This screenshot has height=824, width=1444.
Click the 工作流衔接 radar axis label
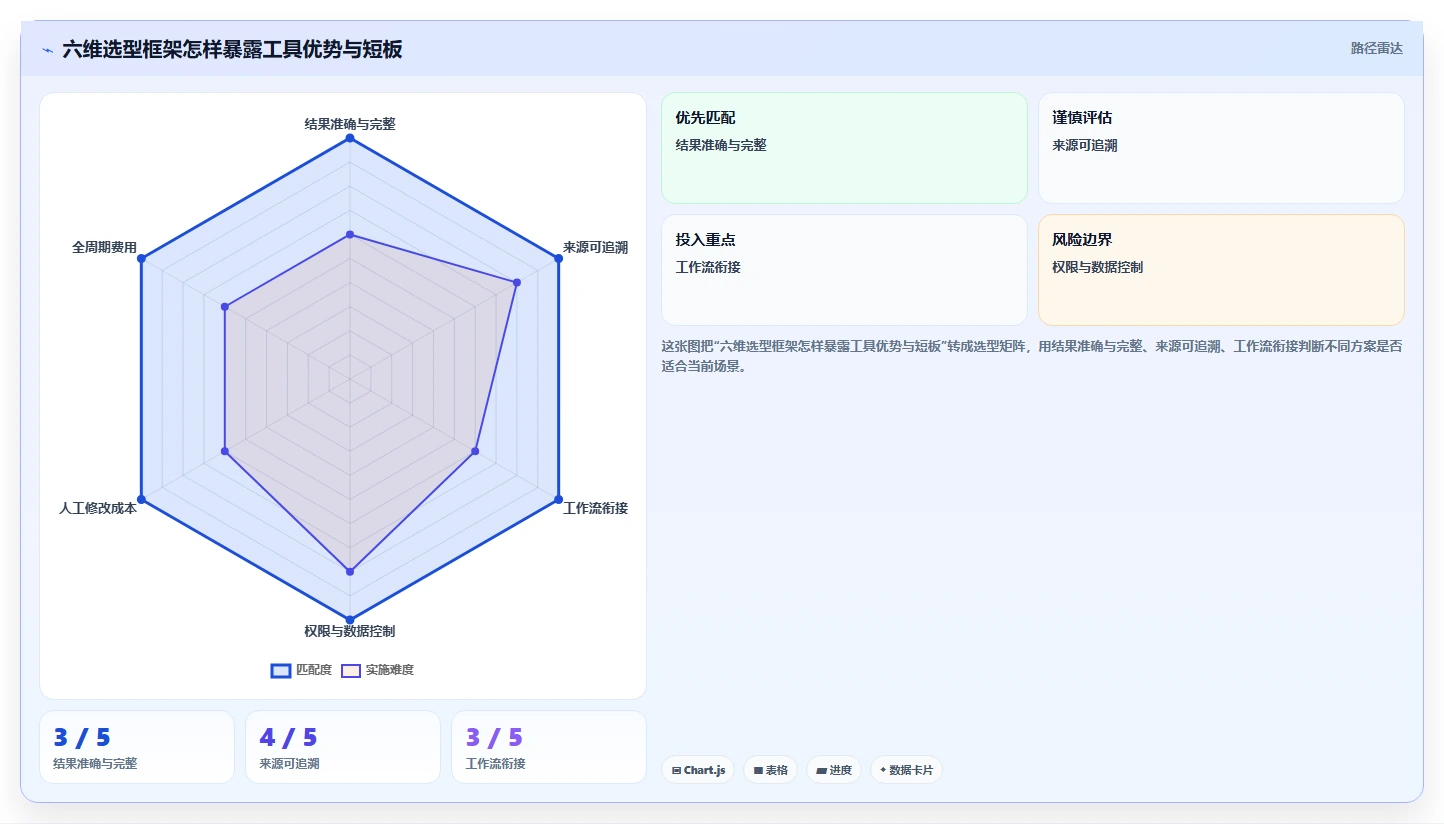click(595, 508)
